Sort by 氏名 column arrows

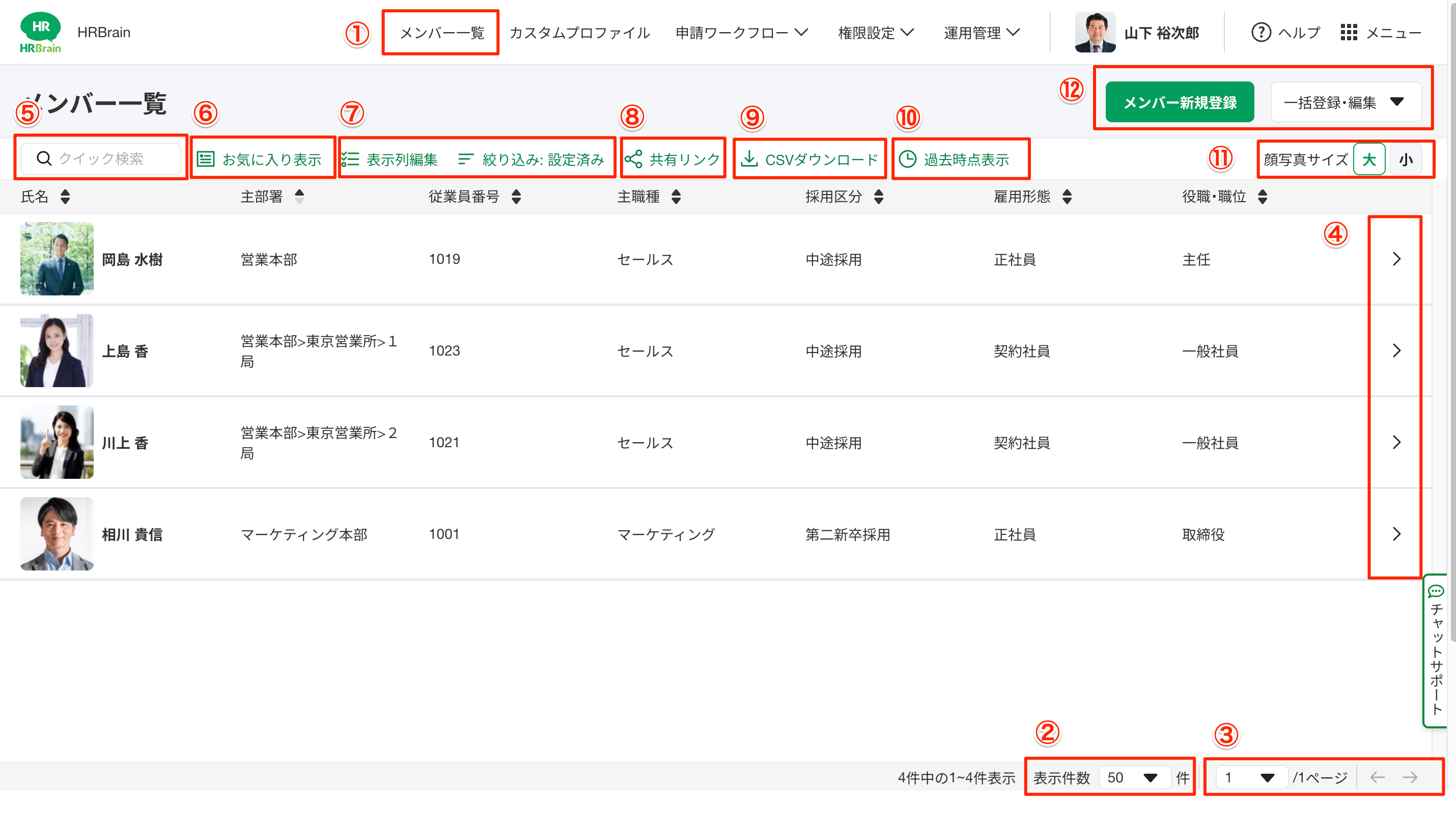pos(65,197)
